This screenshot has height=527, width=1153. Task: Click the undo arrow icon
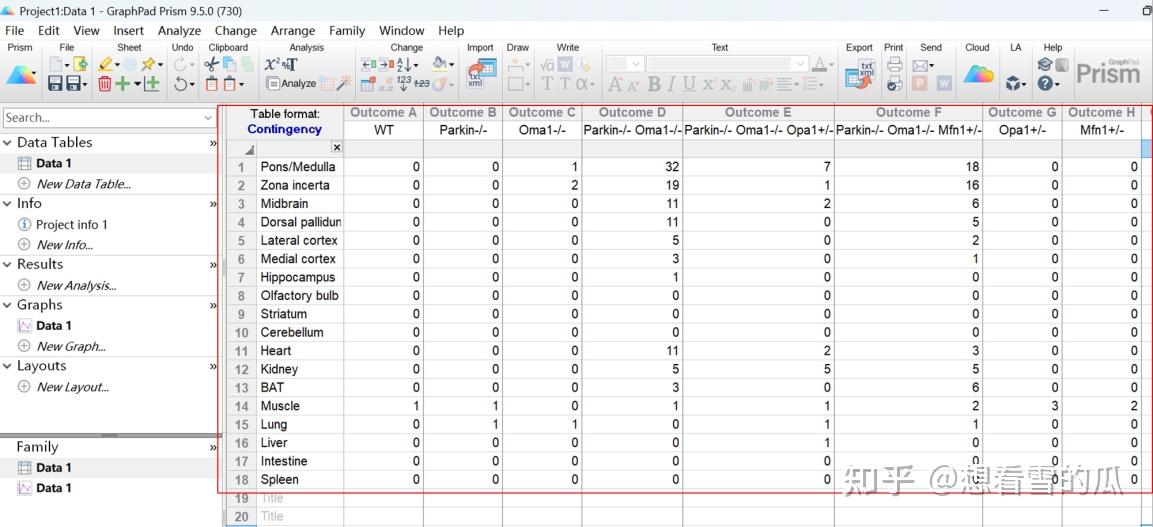pos(180,84)
